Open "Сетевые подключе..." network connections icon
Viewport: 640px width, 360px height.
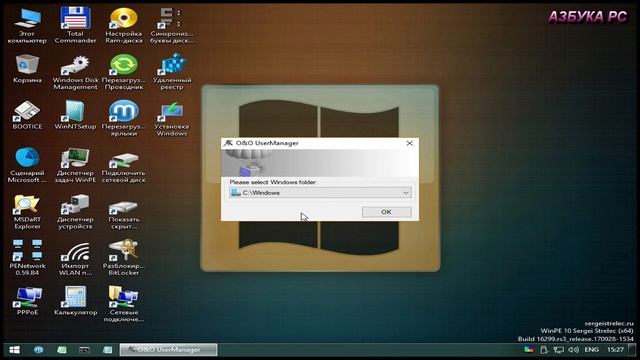click(124, 304)
